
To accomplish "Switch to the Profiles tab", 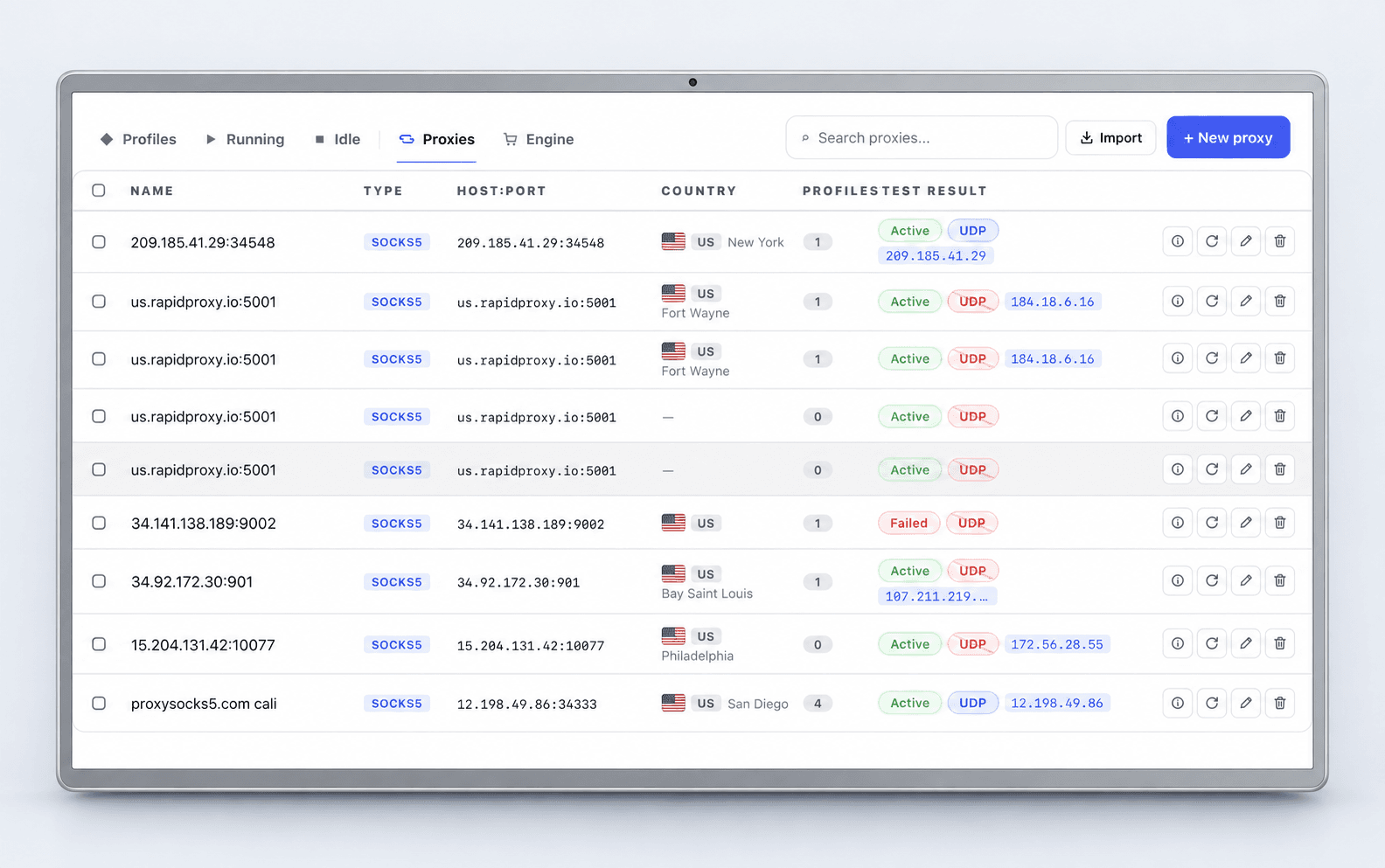I will [x=138, y=139].
